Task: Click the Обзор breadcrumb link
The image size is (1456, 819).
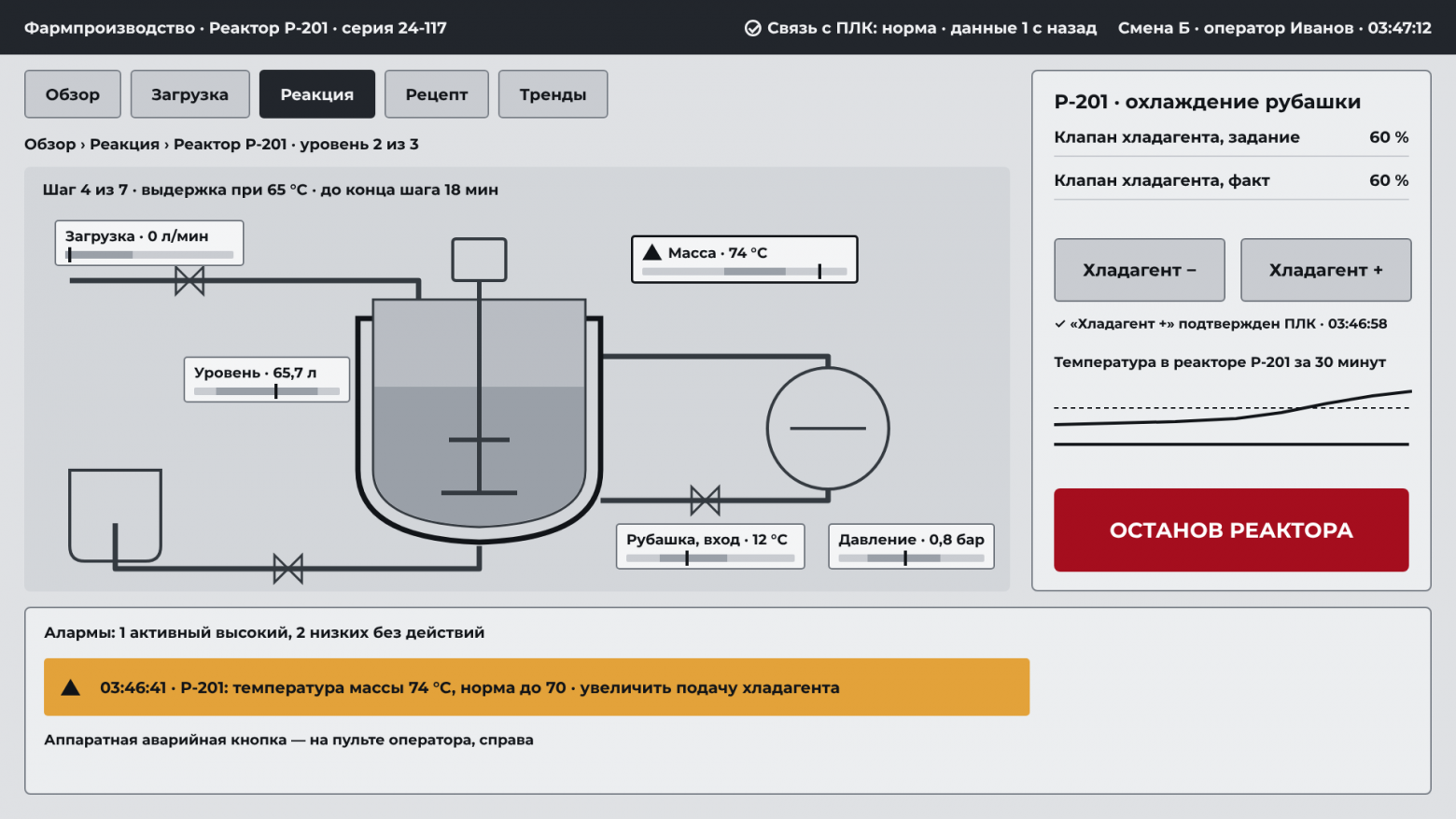Action: coord(50,144)
